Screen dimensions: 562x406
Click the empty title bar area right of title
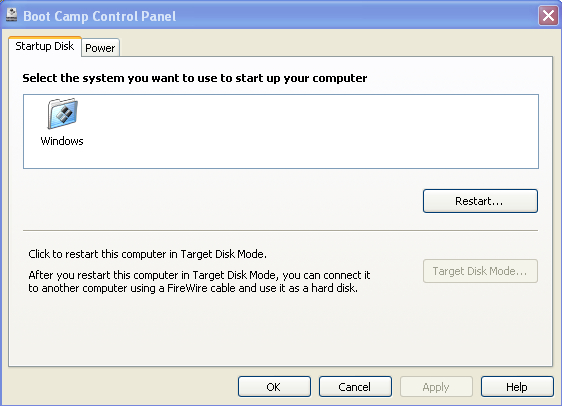pyautogui.click(x=357, y=16)
